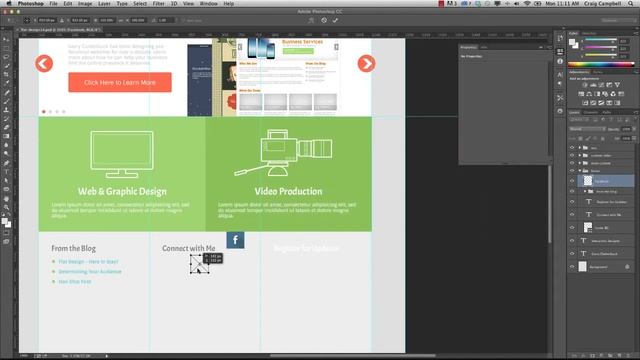The image size is (640, 360).
Task: Switch to the Styles tab
Action: pyautogui.click(x=598, y=72)
